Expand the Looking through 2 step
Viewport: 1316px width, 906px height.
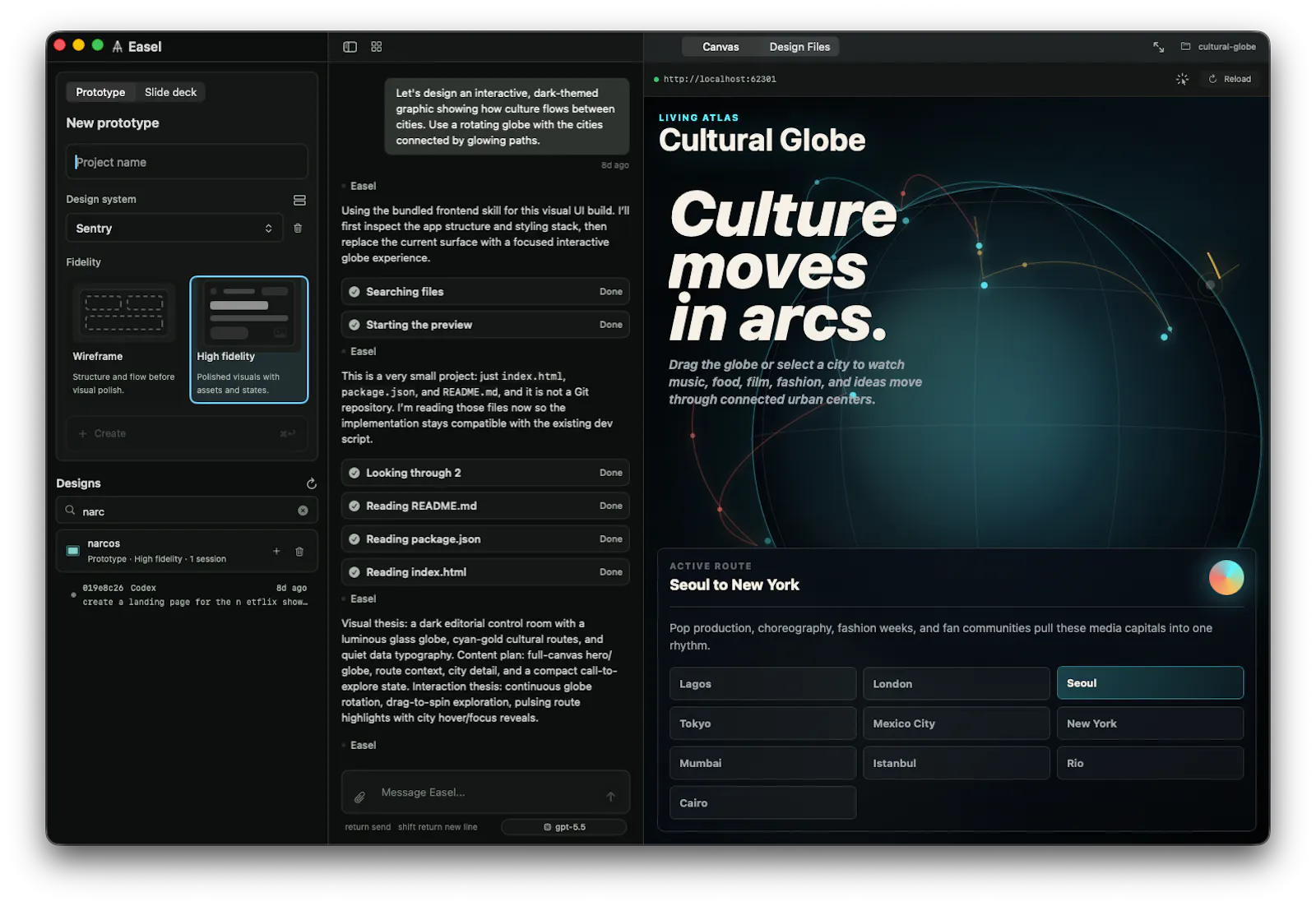pyautogui.click(x=485, y=473)
